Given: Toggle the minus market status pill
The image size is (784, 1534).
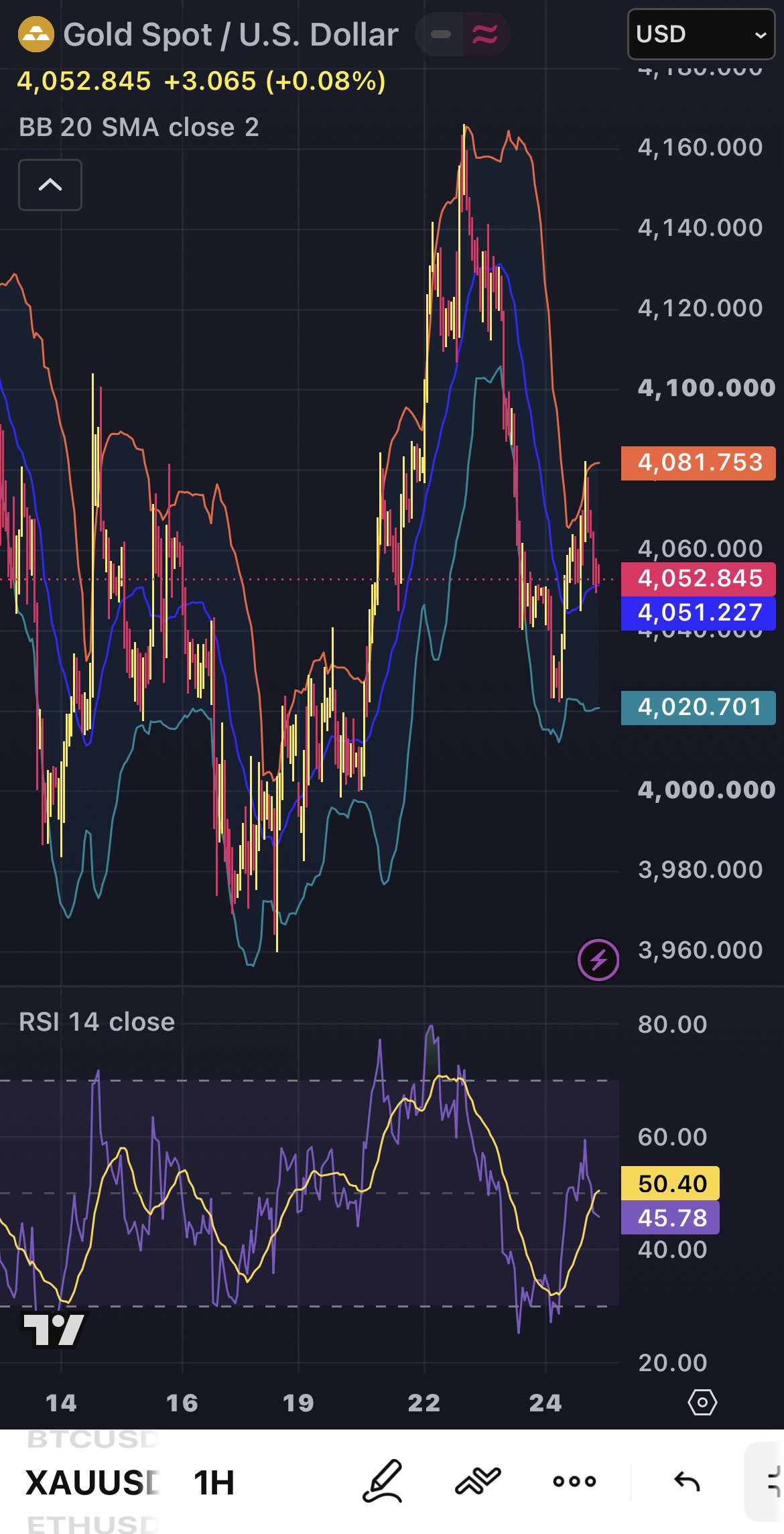Looking at the screenshot, I should click(x=440, y=34).
